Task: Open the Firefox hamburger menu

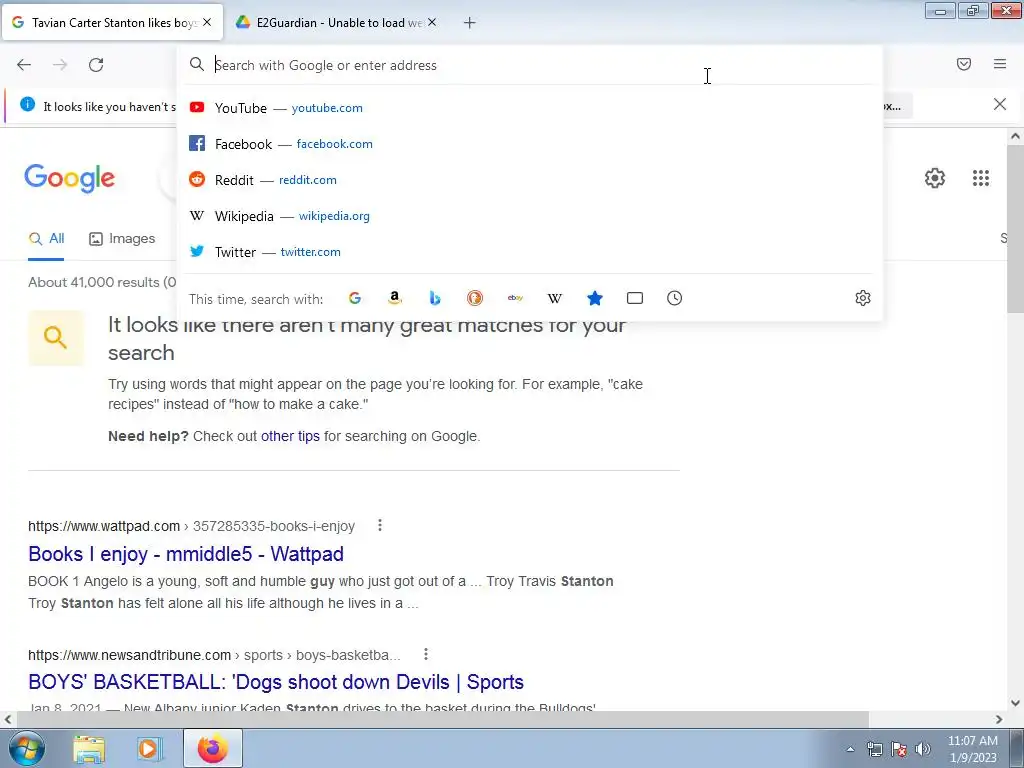Action: (x=1000, y=64)
